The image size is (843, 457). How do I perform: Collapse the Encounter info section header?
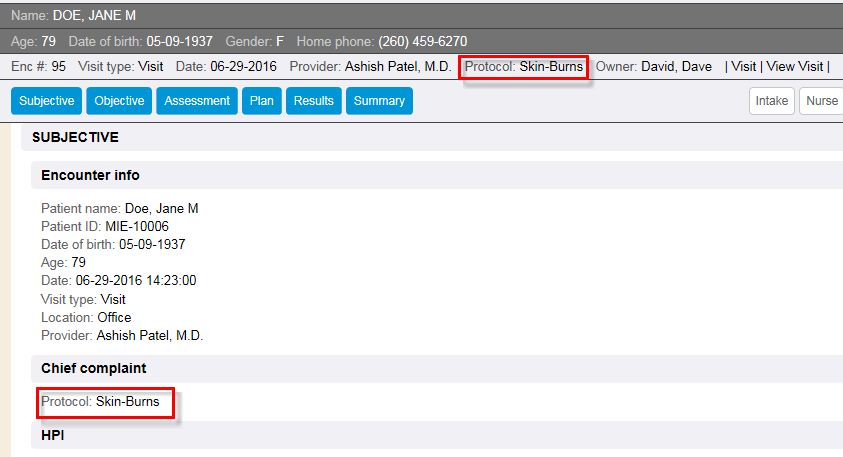pyautogui.click(x=90, y=175)
